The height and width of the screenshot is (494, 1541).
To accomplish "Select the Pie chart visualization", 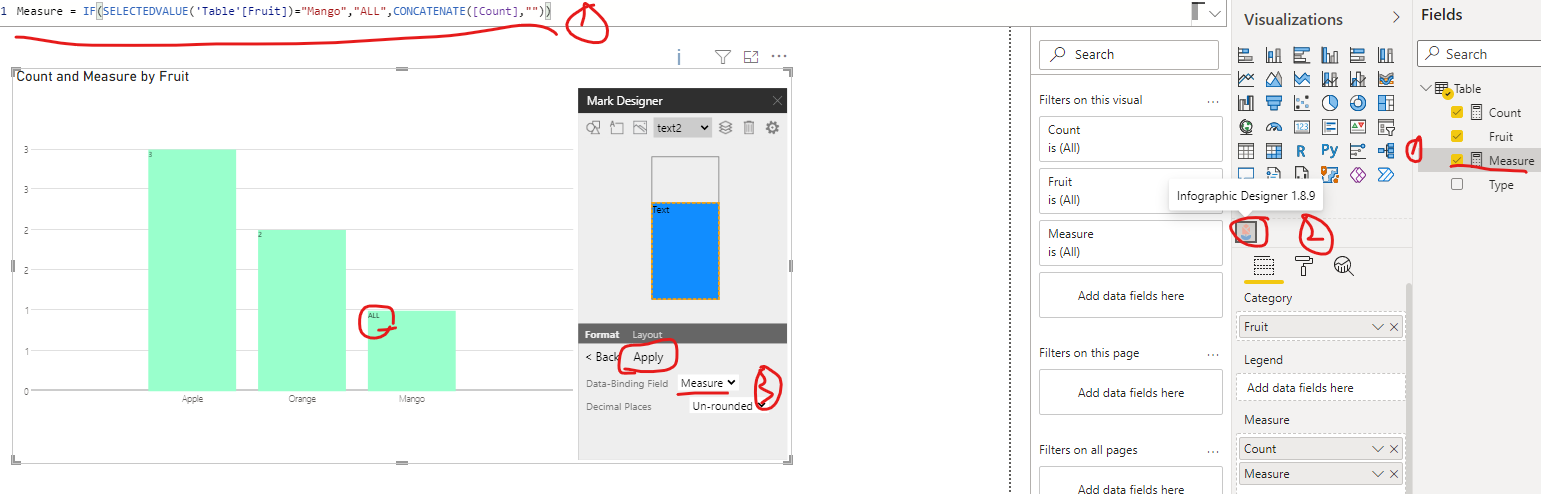I will pyautogui.click(x=1330, y=103).
